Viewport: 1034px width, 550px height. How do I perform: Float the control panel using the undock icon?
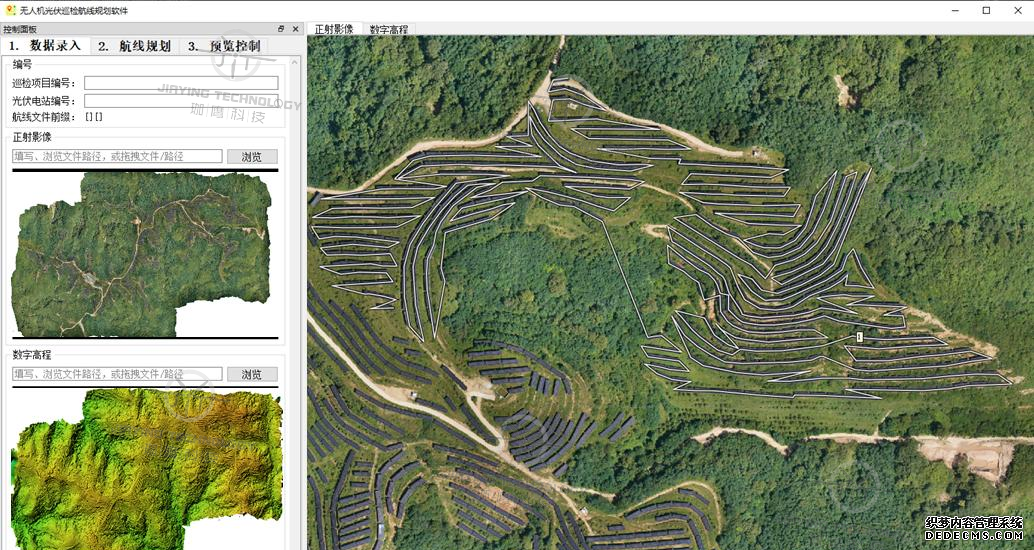pyautogui.click(x=281, y=29)
